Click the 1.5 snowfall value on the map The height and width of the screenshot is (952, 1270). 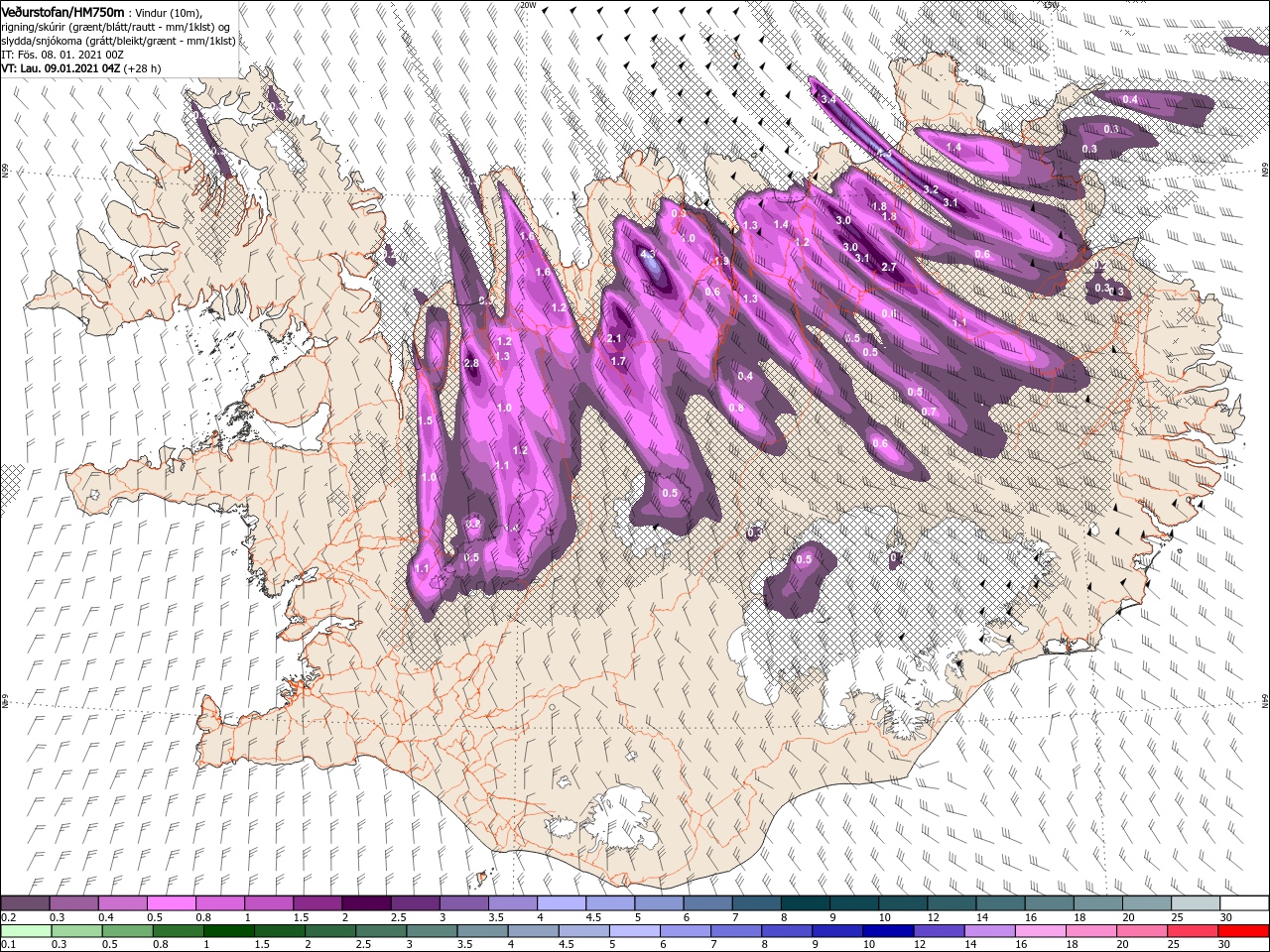426,421
